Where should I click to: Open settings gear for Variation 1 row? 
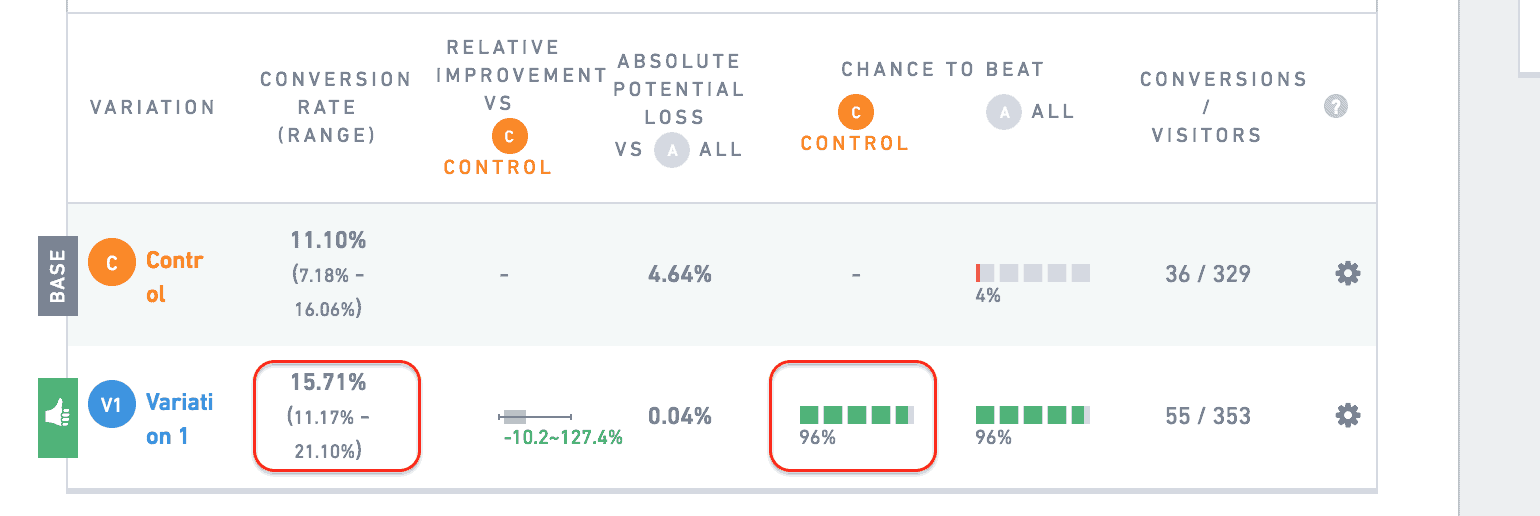(1348, 415)
